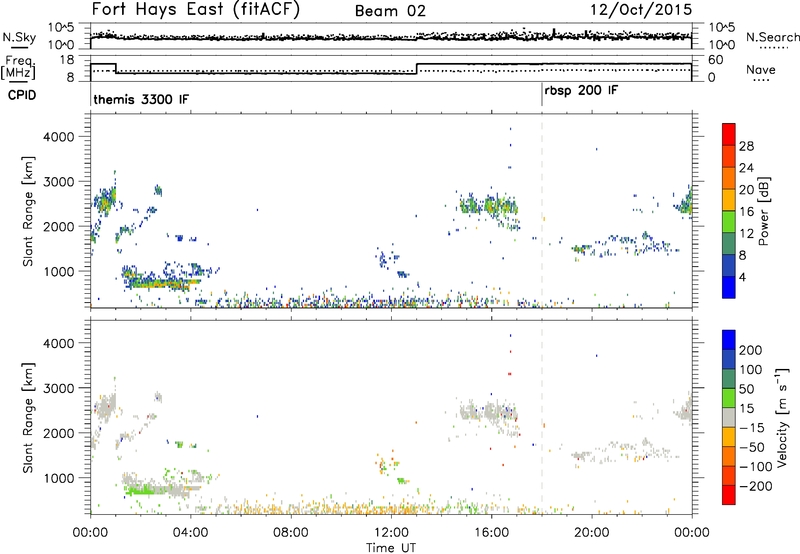Screen dimensions: 800x554
Task: Click the "N.Search" legend label
Action: [773, 37]
